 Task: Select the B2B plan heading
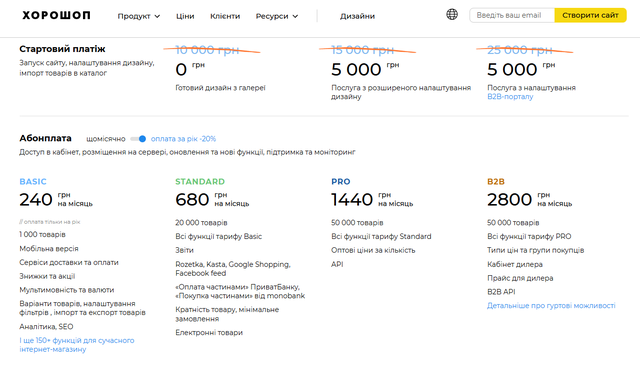(x=496, y=181)
